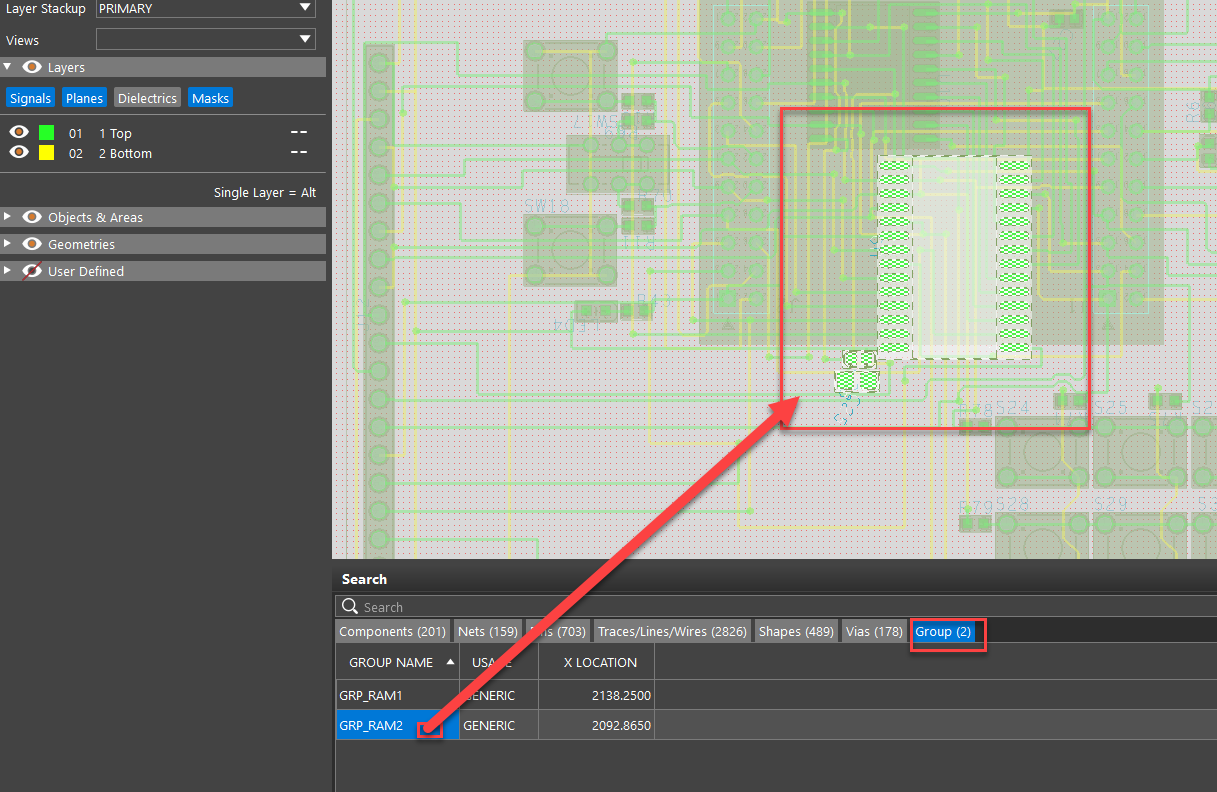Click the magnifier icon in Search field
Image resolution: width=1217 pixels, height=792 pixels.
coord(349,607)
